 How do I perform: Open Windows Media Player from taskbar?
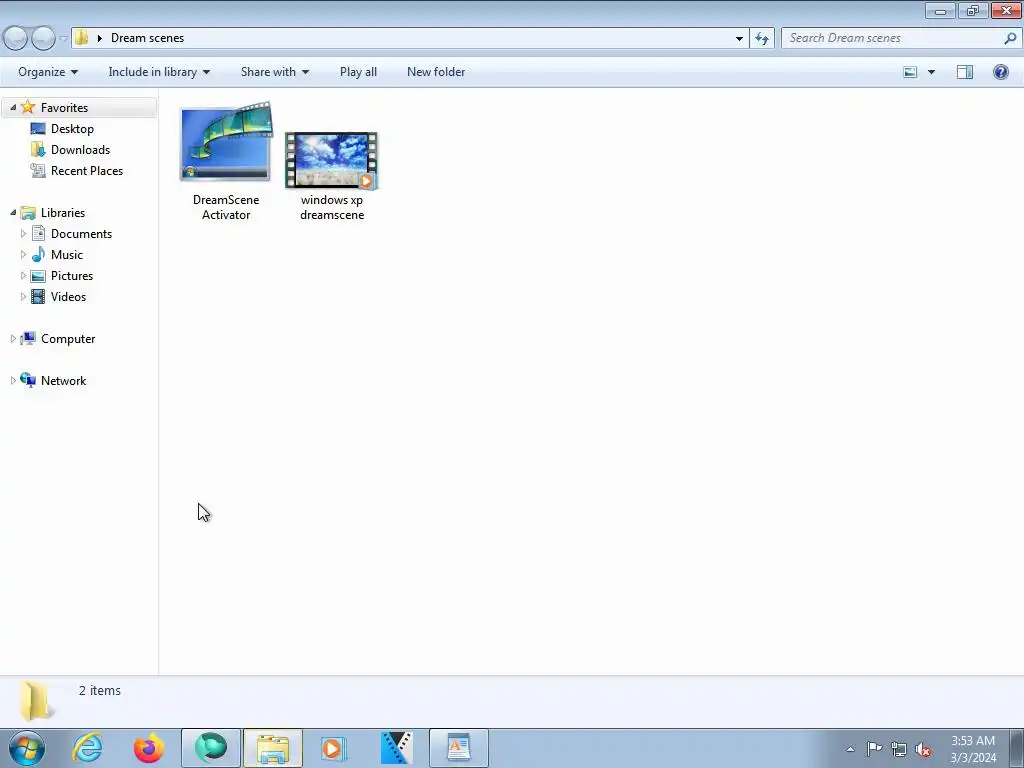pyautogui.click(x=334, y=748)
